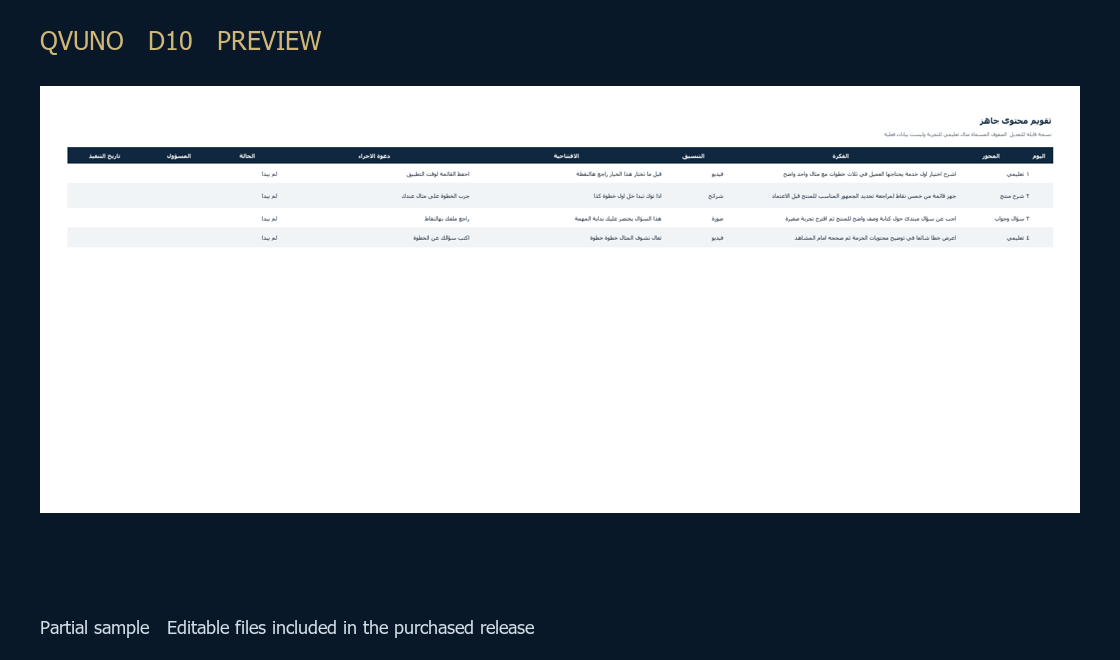Click the call-to-action cell in the day 1 row
The width and height of the screenshot is (1120, 660).
438,174
